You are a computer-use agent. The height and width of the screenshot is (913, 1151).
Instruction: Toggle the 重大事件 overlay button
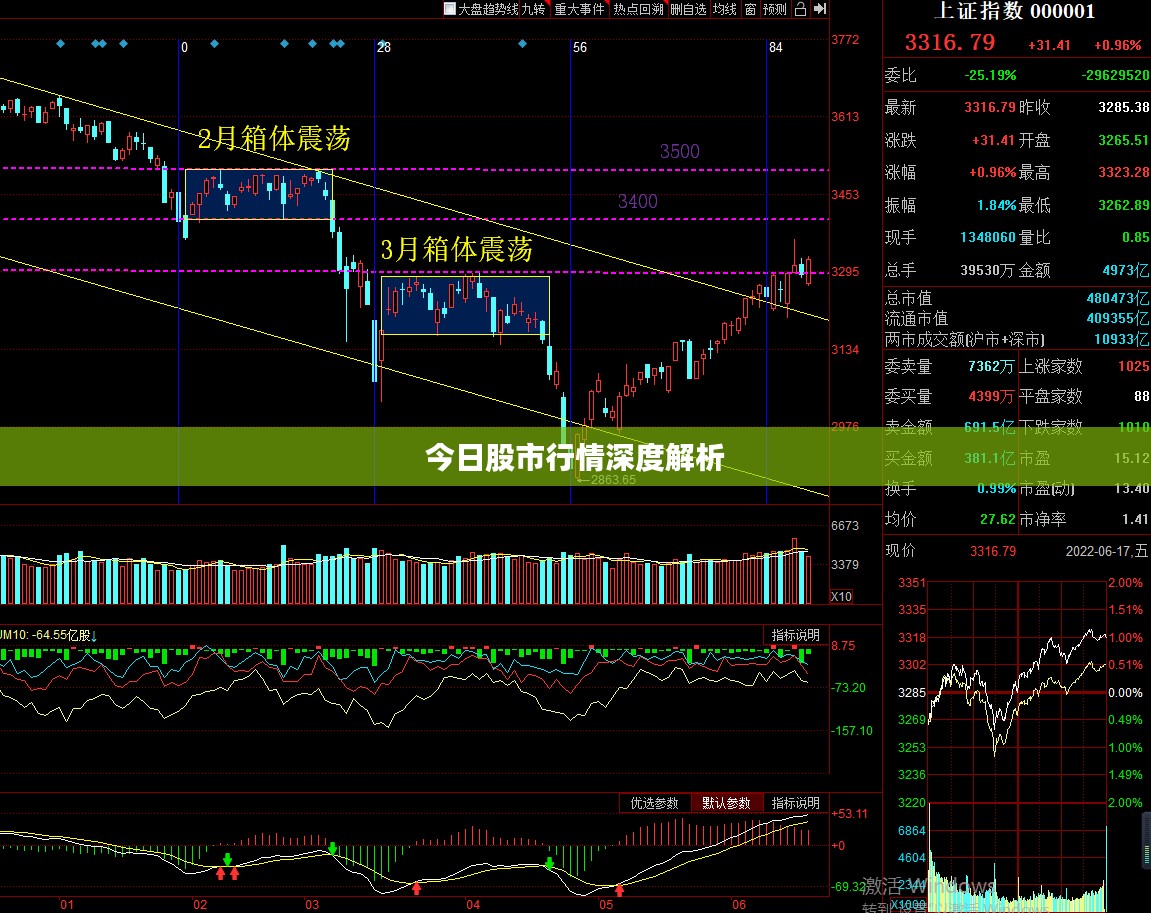pyautogui.click(x=579, y=9)
